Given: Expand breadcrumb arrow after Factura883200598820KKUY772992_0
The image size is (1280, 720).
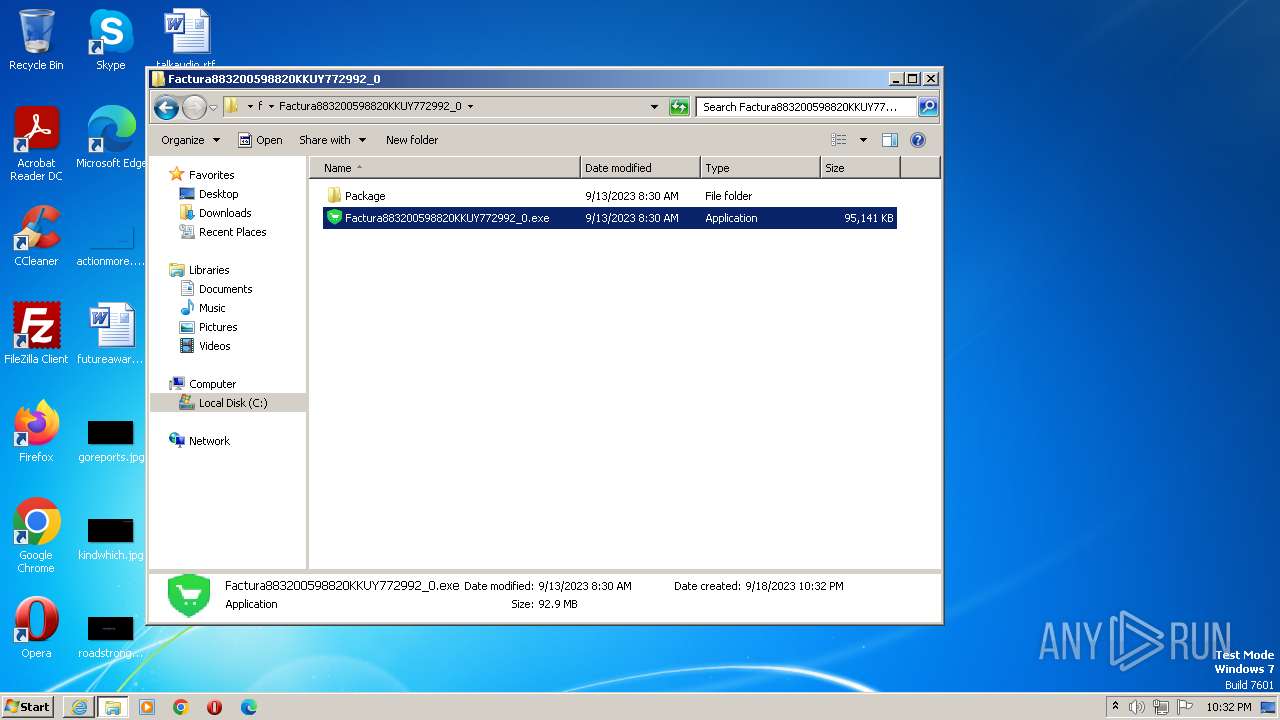Looking at the screenshot, I should tap(470, 107).
